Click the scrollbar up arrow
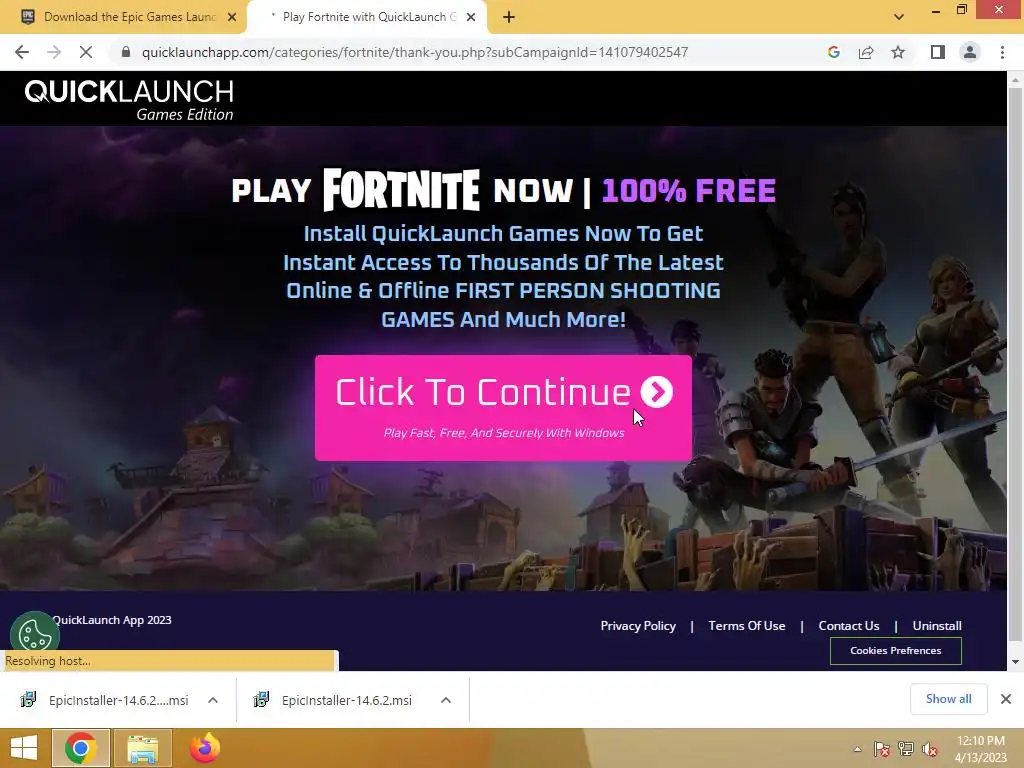Screen dimensions: 1024x768 [1015, 80]
